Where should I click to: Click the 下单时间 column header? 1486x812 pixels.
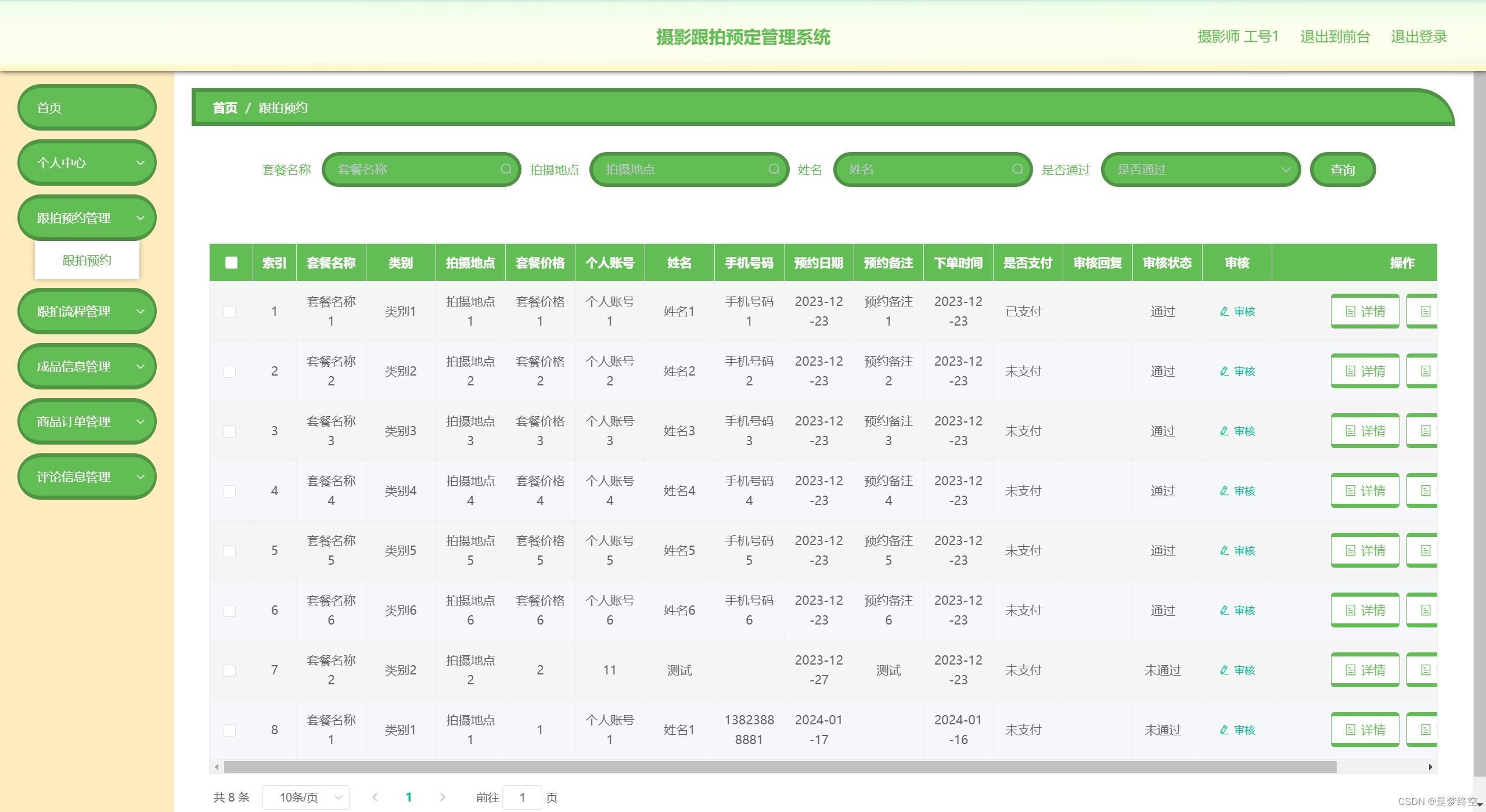958,263
